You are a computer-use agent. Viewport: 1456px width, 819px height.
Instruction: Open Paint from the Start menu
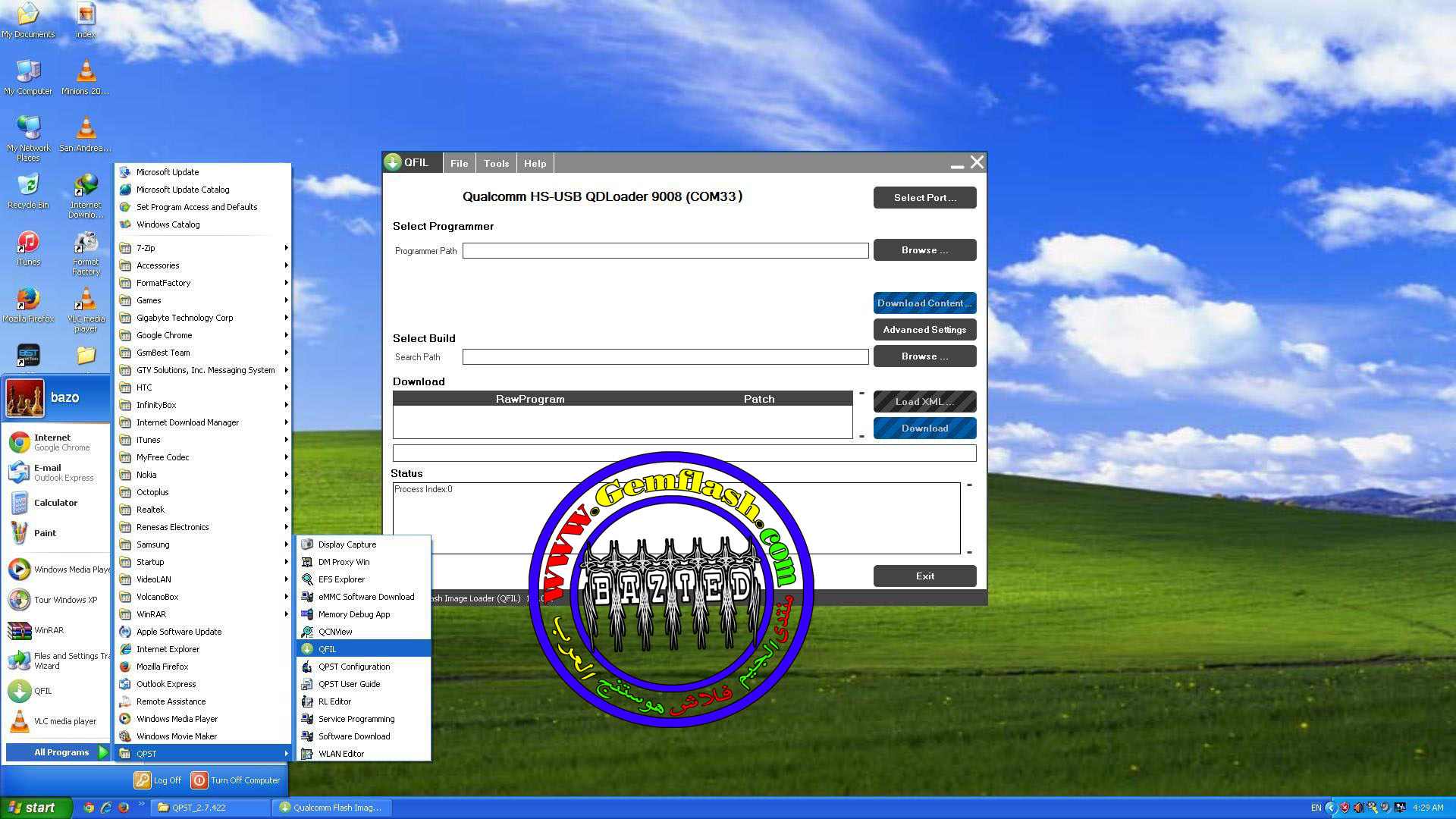[x=57, y=533]
